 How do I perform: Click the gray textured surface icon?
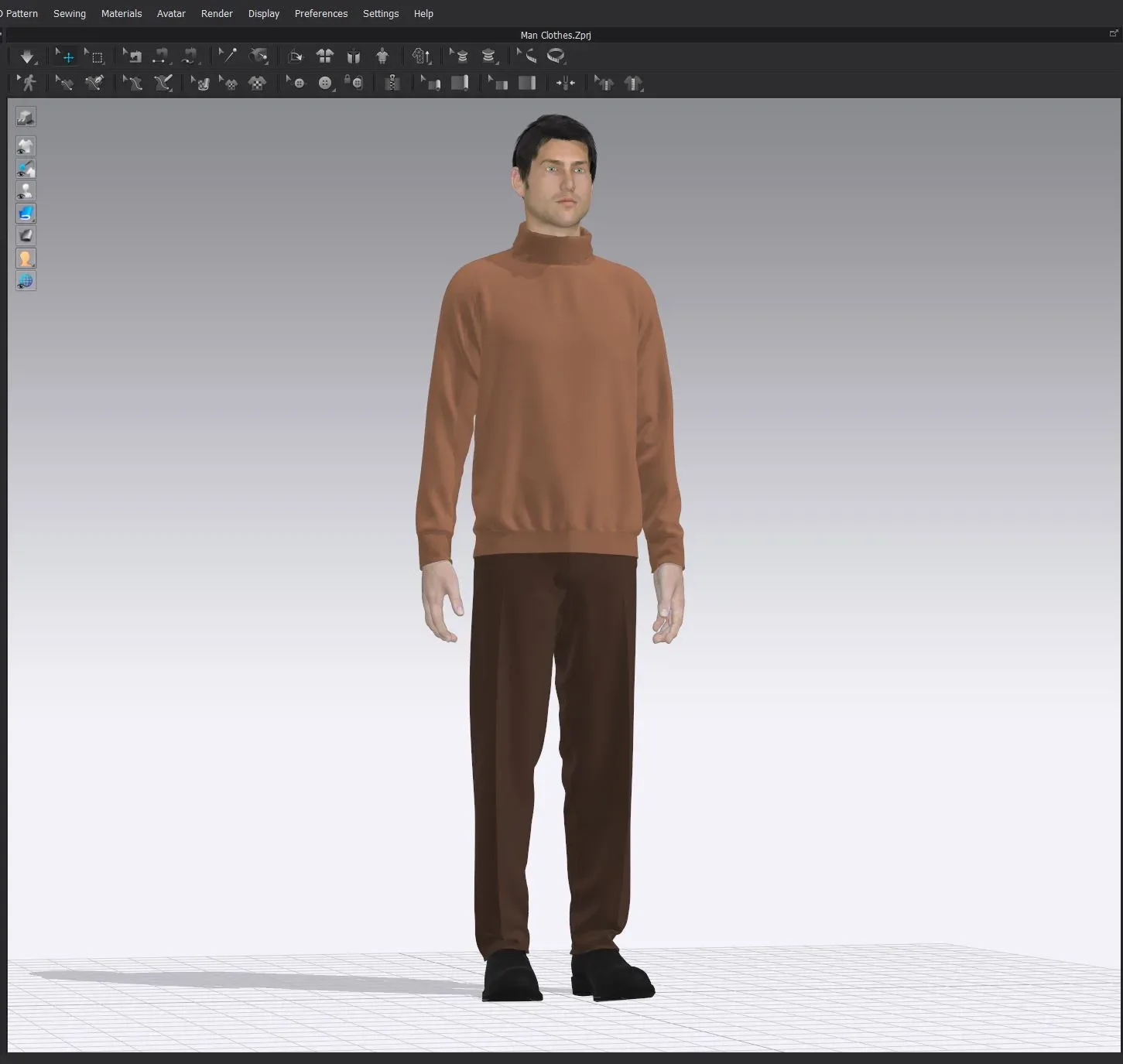click(26, 236)
